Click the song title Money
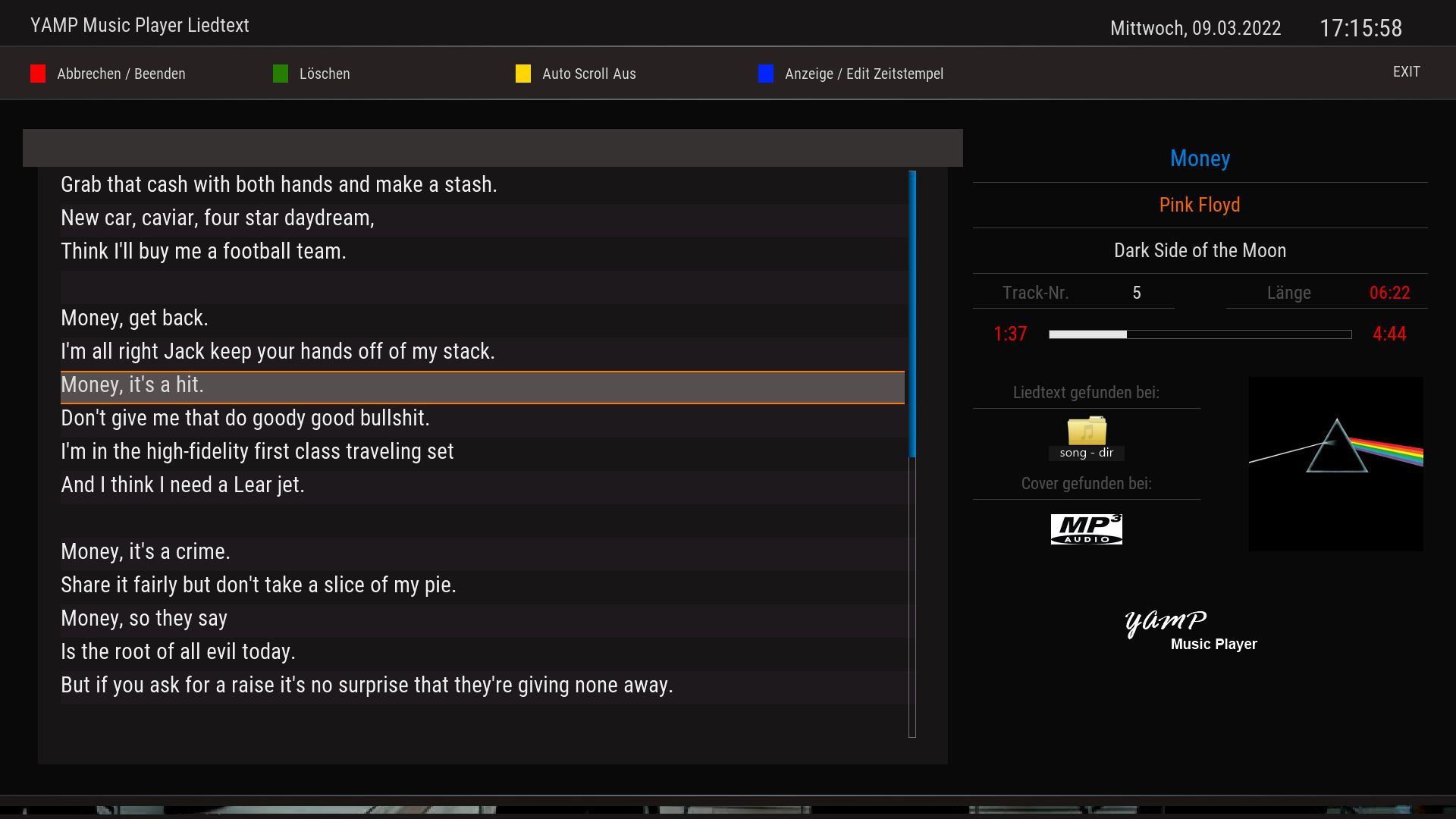Viewport: 1456px width, 819px height. pyautogui.click(x=1200, y=158)
